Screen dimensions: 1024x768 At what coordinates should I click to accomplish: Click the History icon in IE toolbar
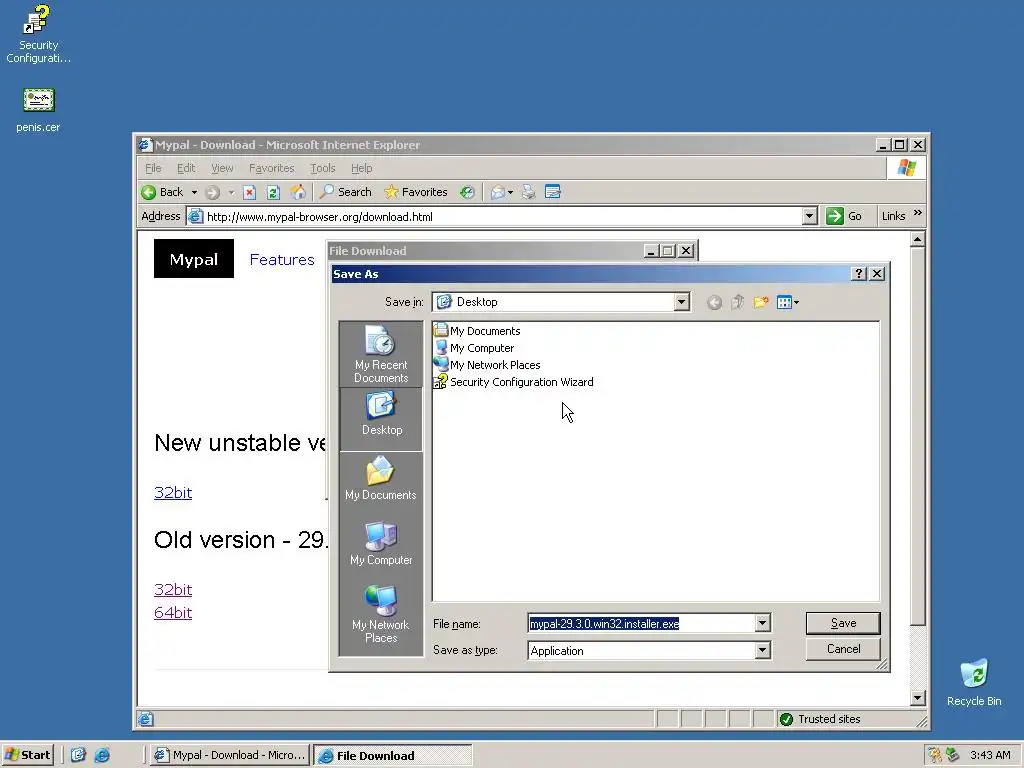[x=467, y=192]
